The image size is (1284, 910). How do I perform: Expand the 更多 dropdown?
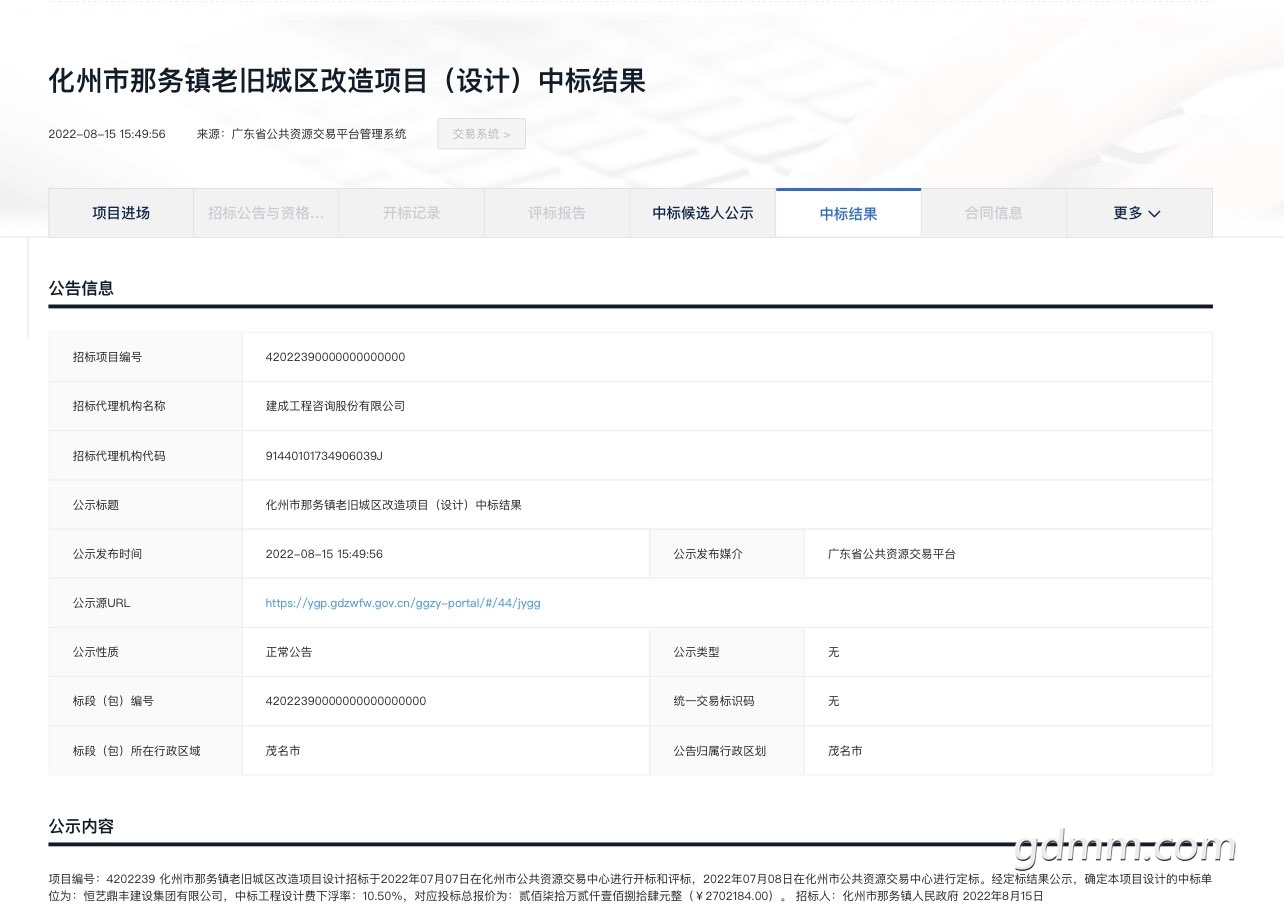tap(1139, 213)
